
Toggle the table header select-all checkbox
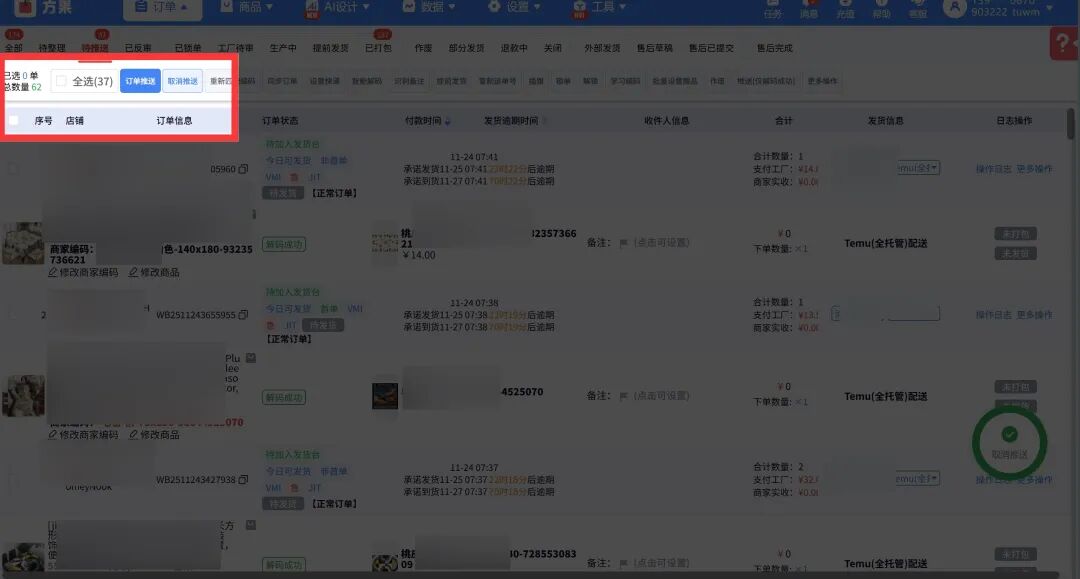point(13,120)
